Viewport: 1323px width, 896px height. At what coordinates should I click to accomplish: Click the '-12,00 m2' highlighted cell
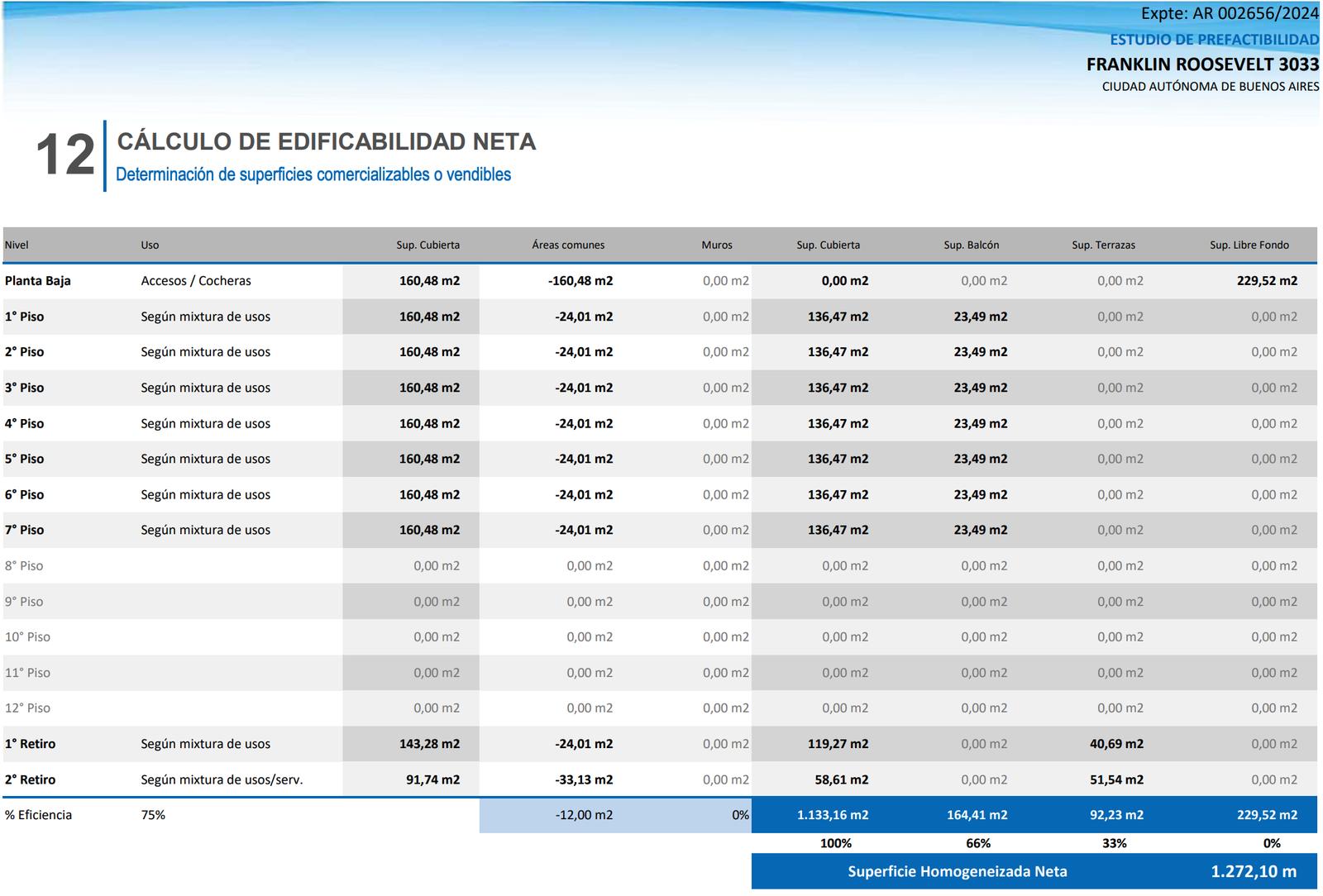point(584,815)
